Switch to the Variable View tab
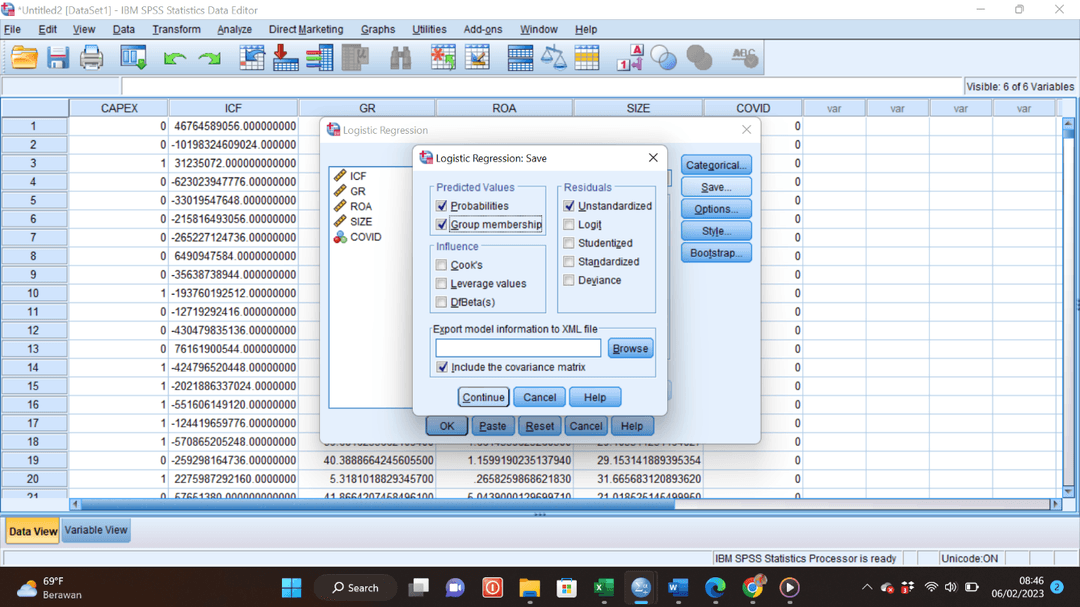 (x=96, y=531)
